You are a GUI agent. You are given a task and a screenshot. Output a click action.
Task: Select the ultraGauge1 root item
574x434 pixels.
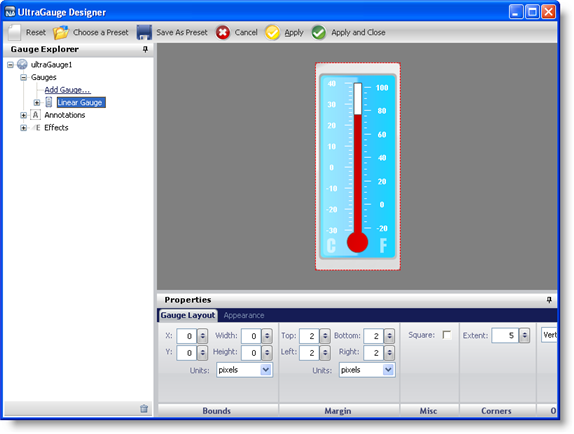(x=52, y=65)
